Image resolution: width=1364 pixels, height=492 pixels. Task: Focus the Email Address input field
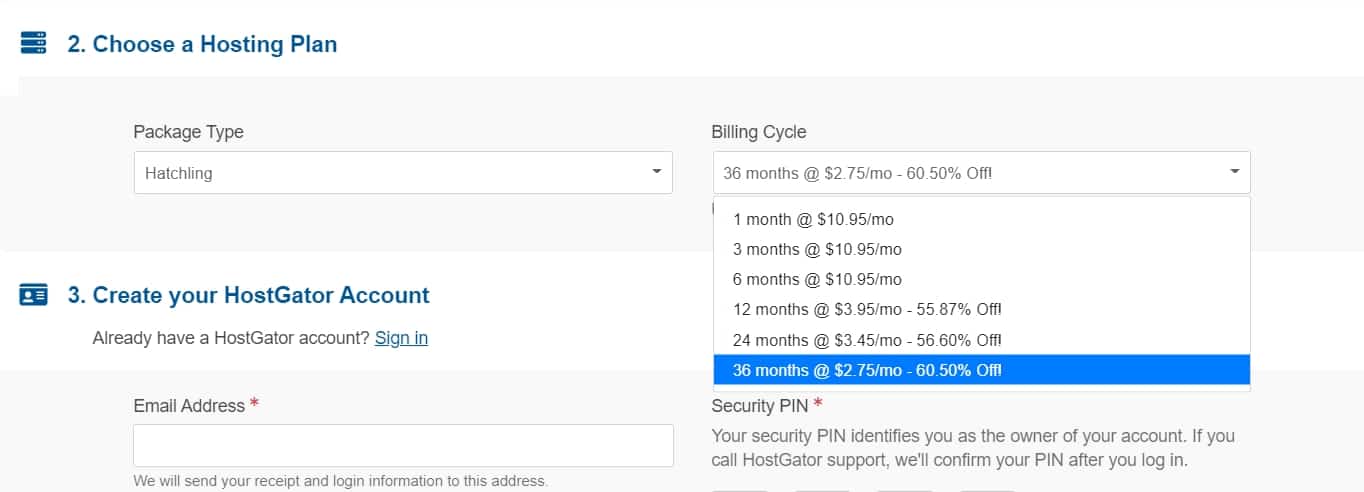(403, 445)
